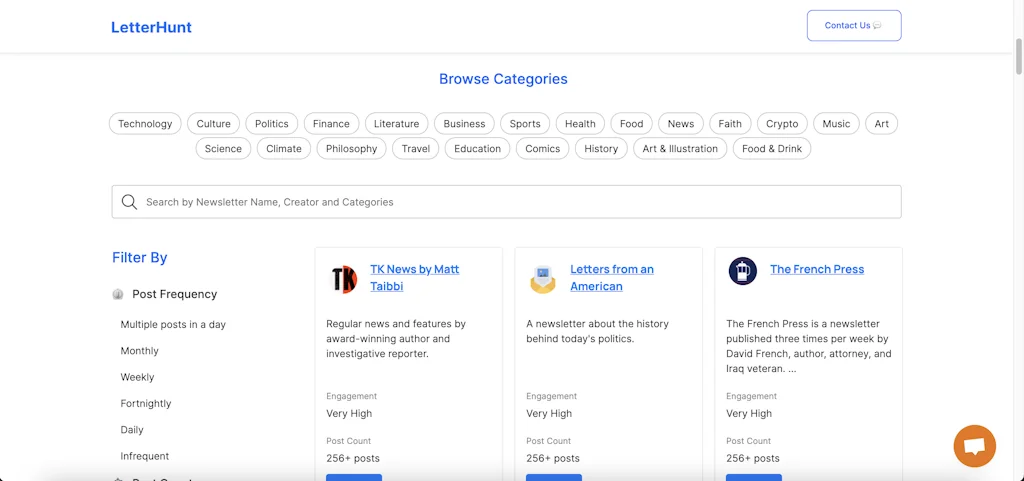The height and width of the screenshot is (481, 1024).
Task: Select the Weekly post frequency filter
Action: (x=137, y=377)
